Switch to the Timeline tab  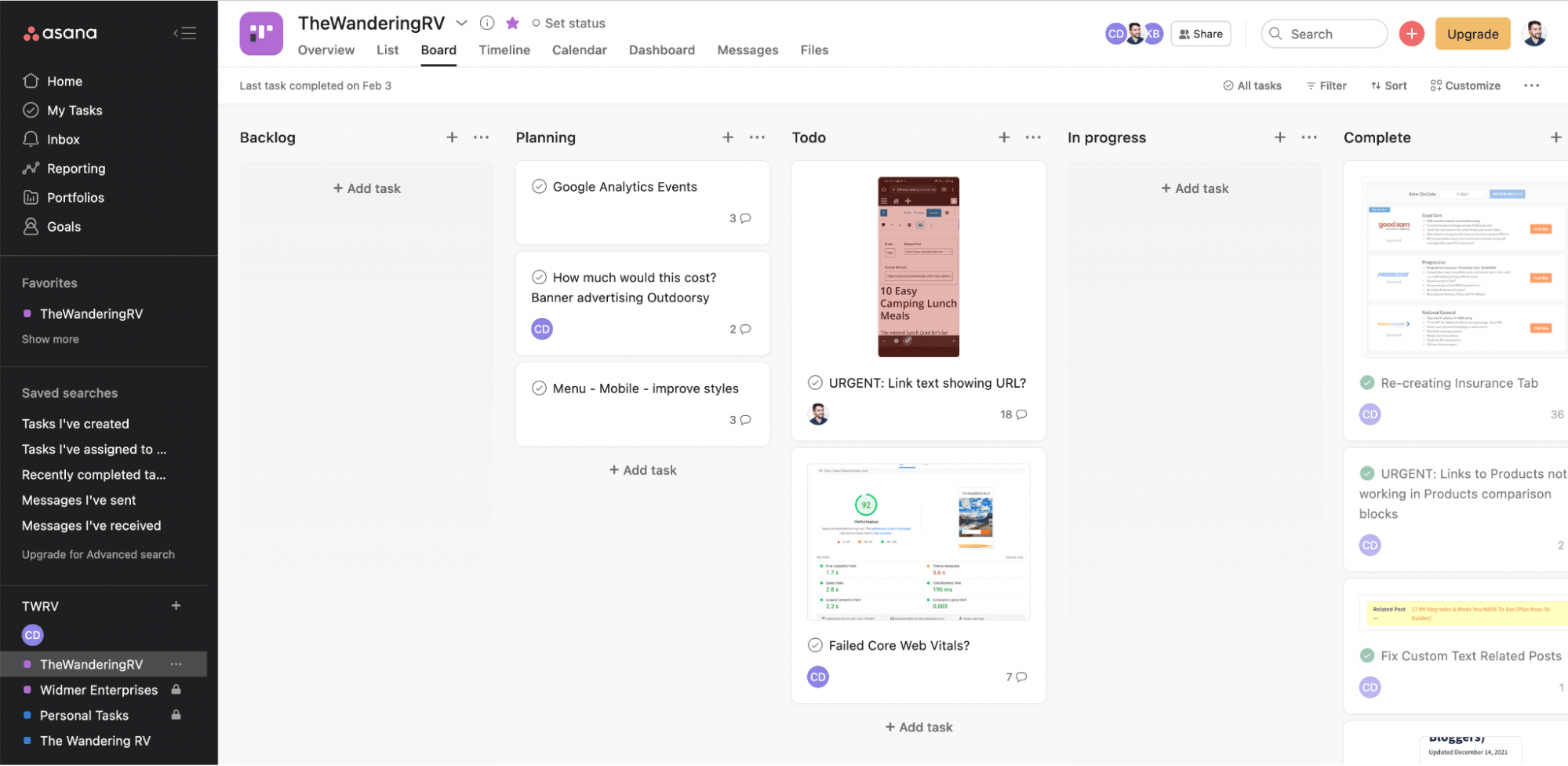[504, 49]
